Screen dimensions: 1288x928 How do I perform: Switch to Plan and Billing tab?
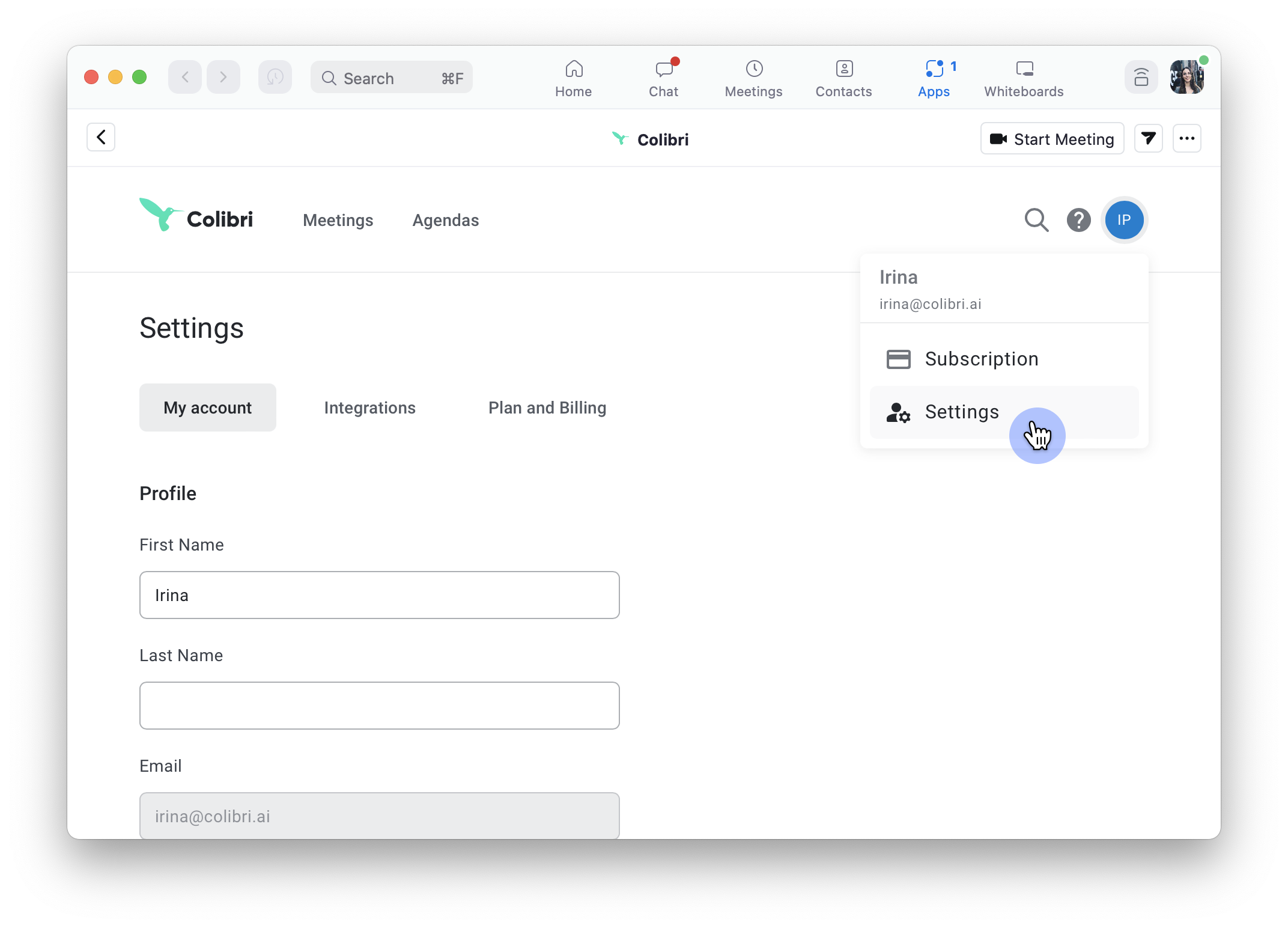[547, 408]
